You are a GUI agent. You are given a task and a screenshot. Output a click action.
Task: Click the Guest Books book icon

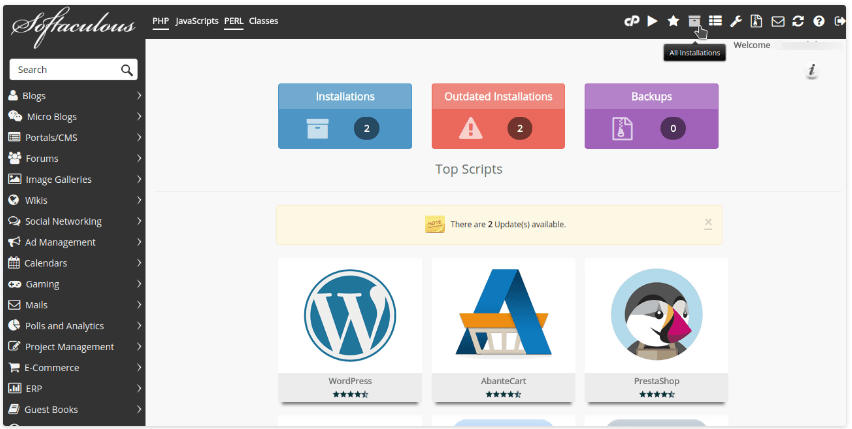coord(14,409)
